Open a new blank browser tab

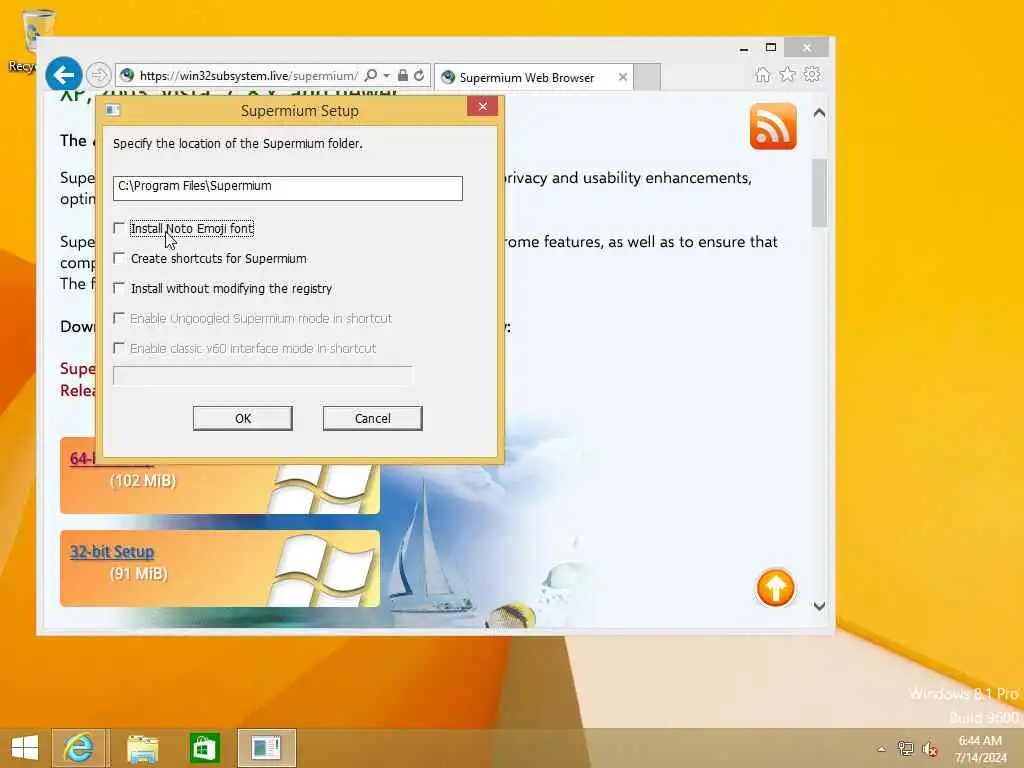click(647, 77)
